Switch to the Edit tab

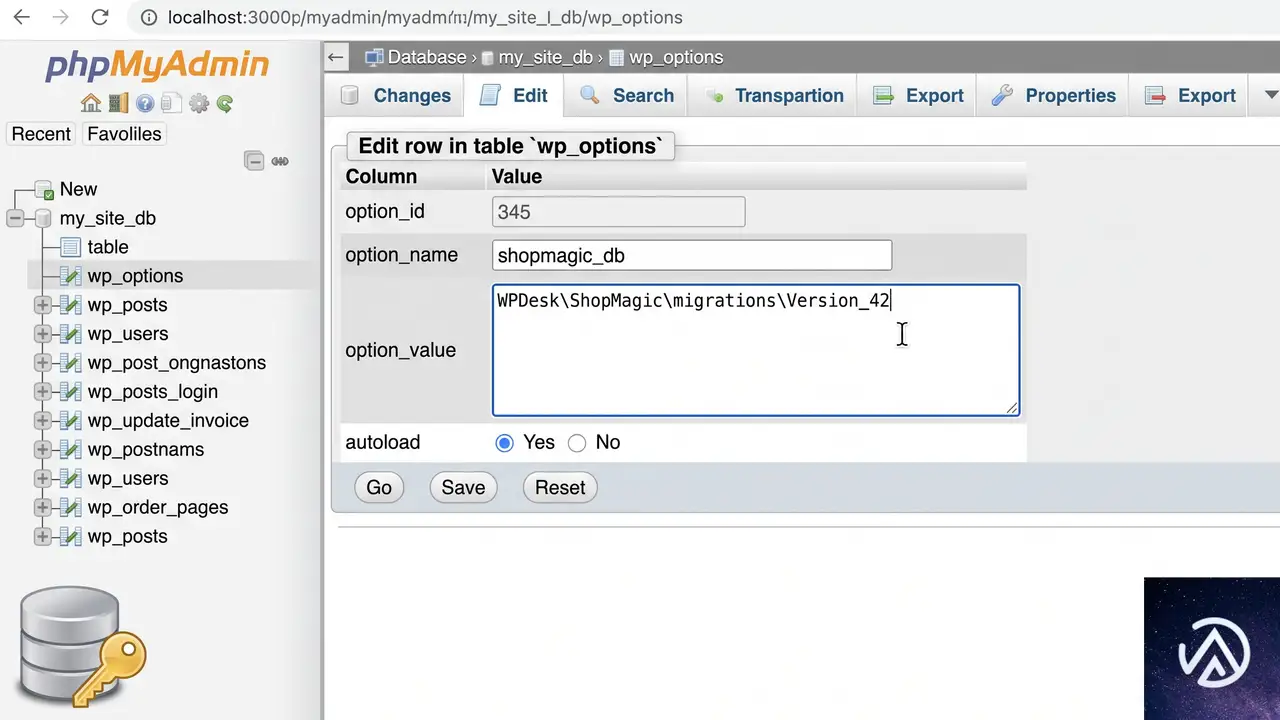point(514,95)
